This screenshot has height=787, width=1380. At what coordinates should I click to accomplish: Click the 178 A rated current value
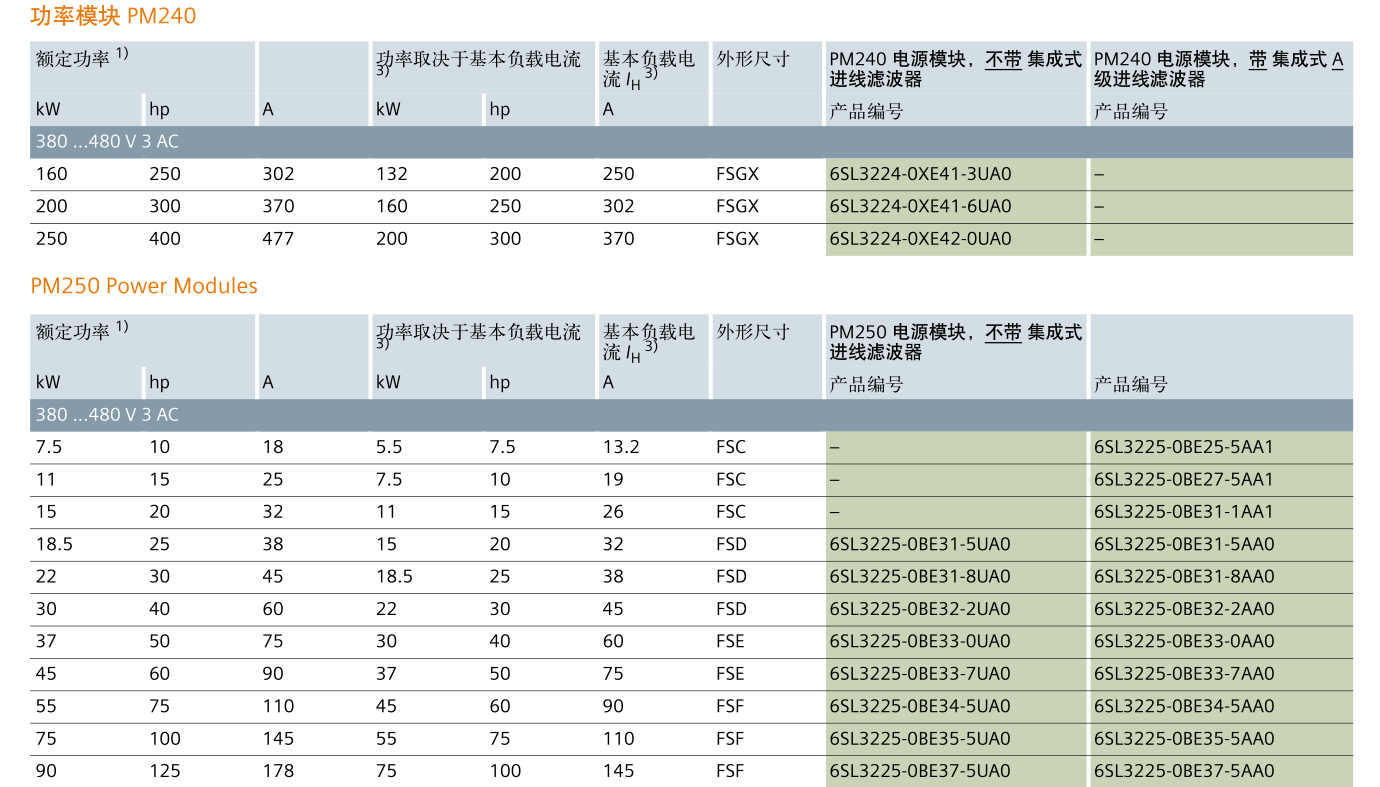point(279,771)
